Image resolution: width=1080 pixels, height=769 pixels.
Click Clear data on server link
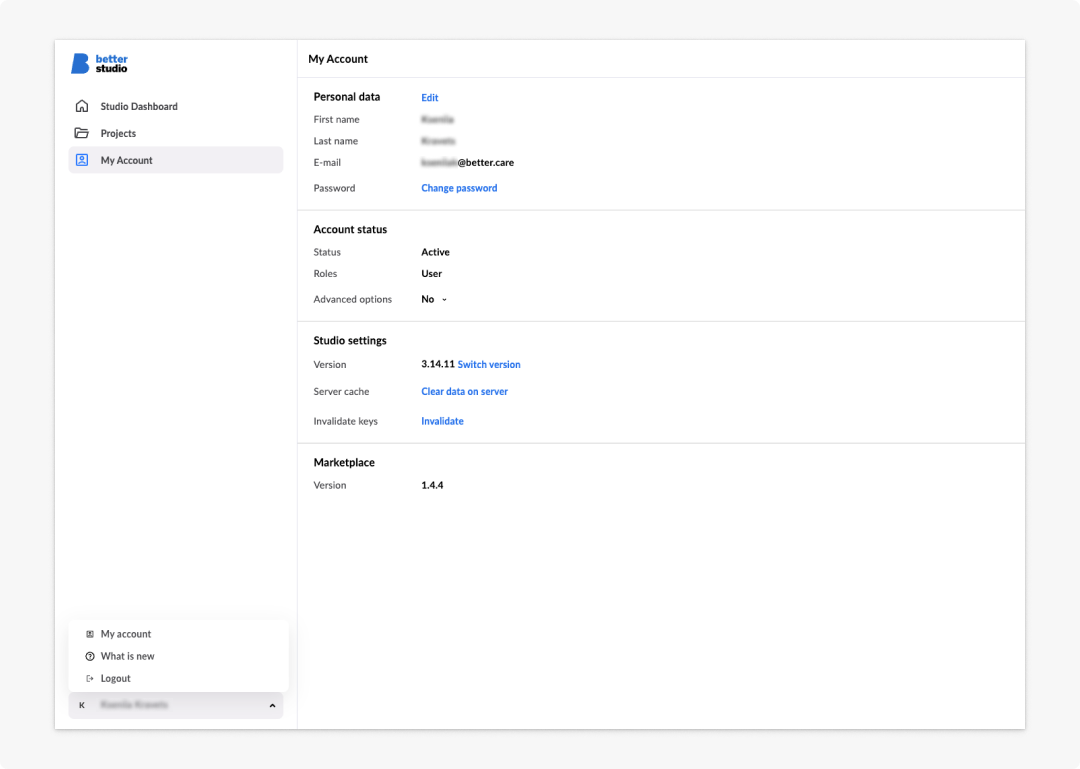pyautogui.click(x=464, y=391)
